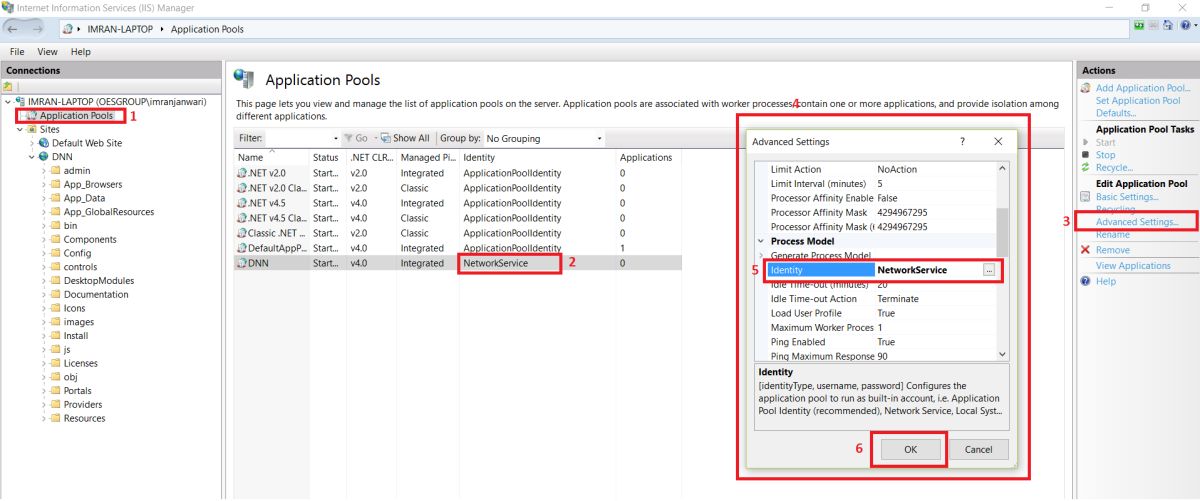Select the Resources folder in tree

84,419
